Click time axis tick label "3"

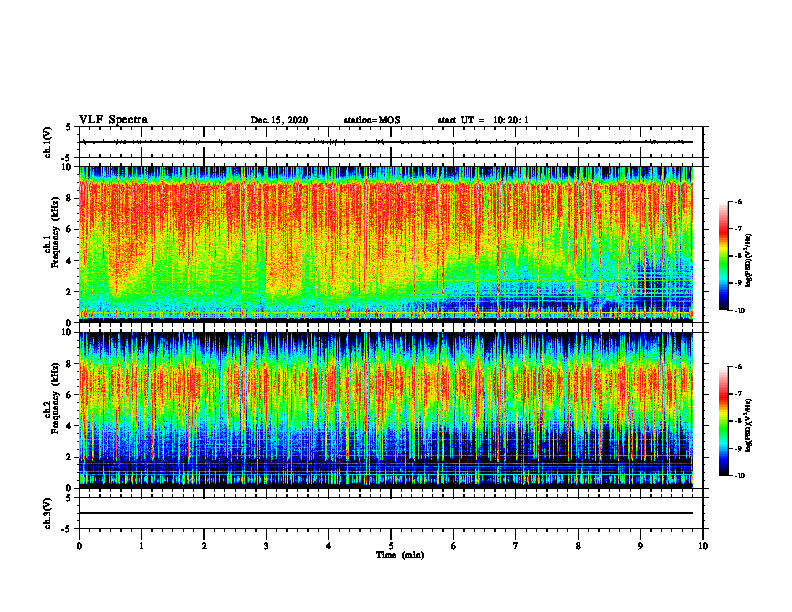click(266, 546)
